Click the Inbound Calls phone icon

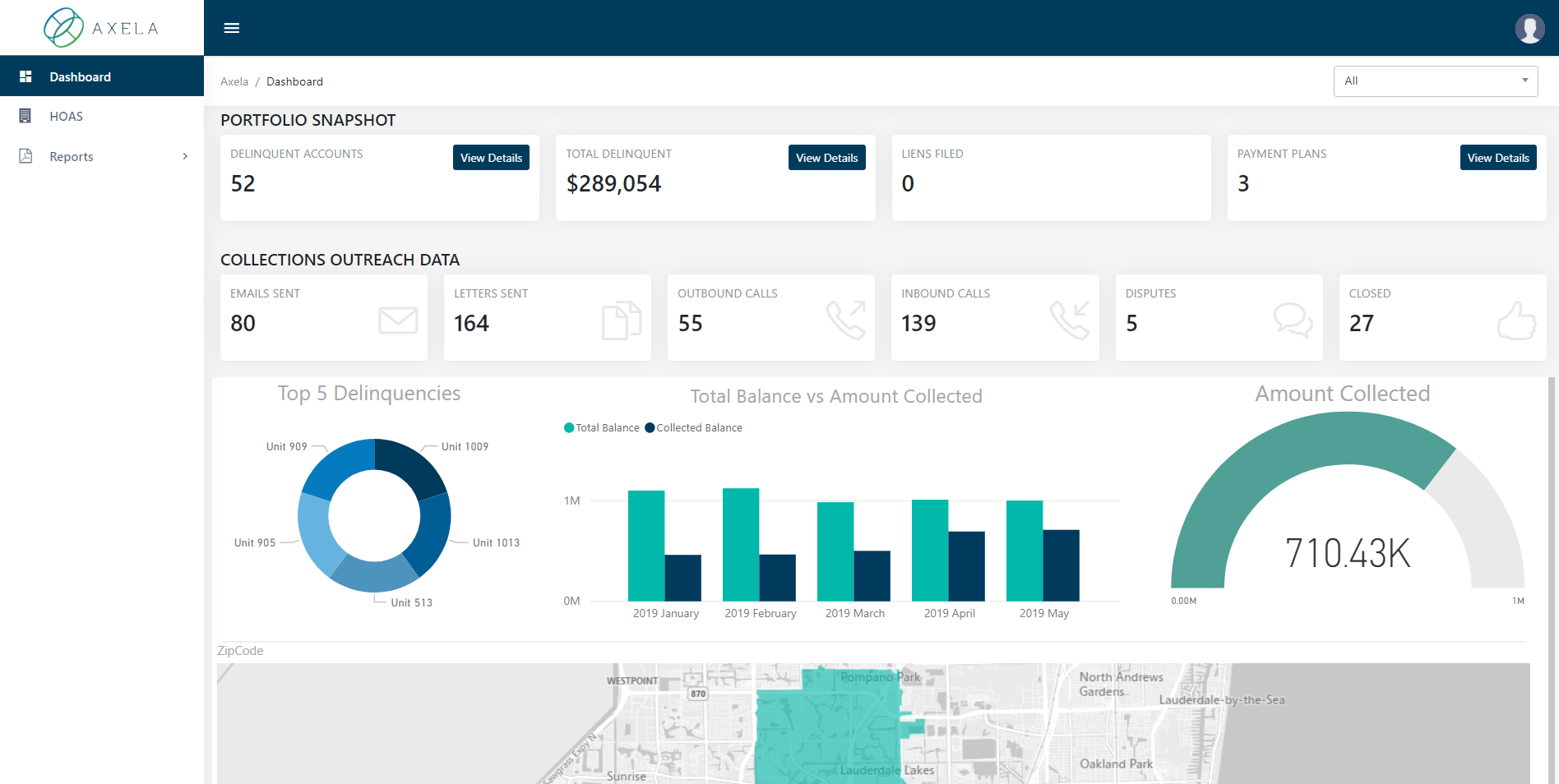point(1070,321)
